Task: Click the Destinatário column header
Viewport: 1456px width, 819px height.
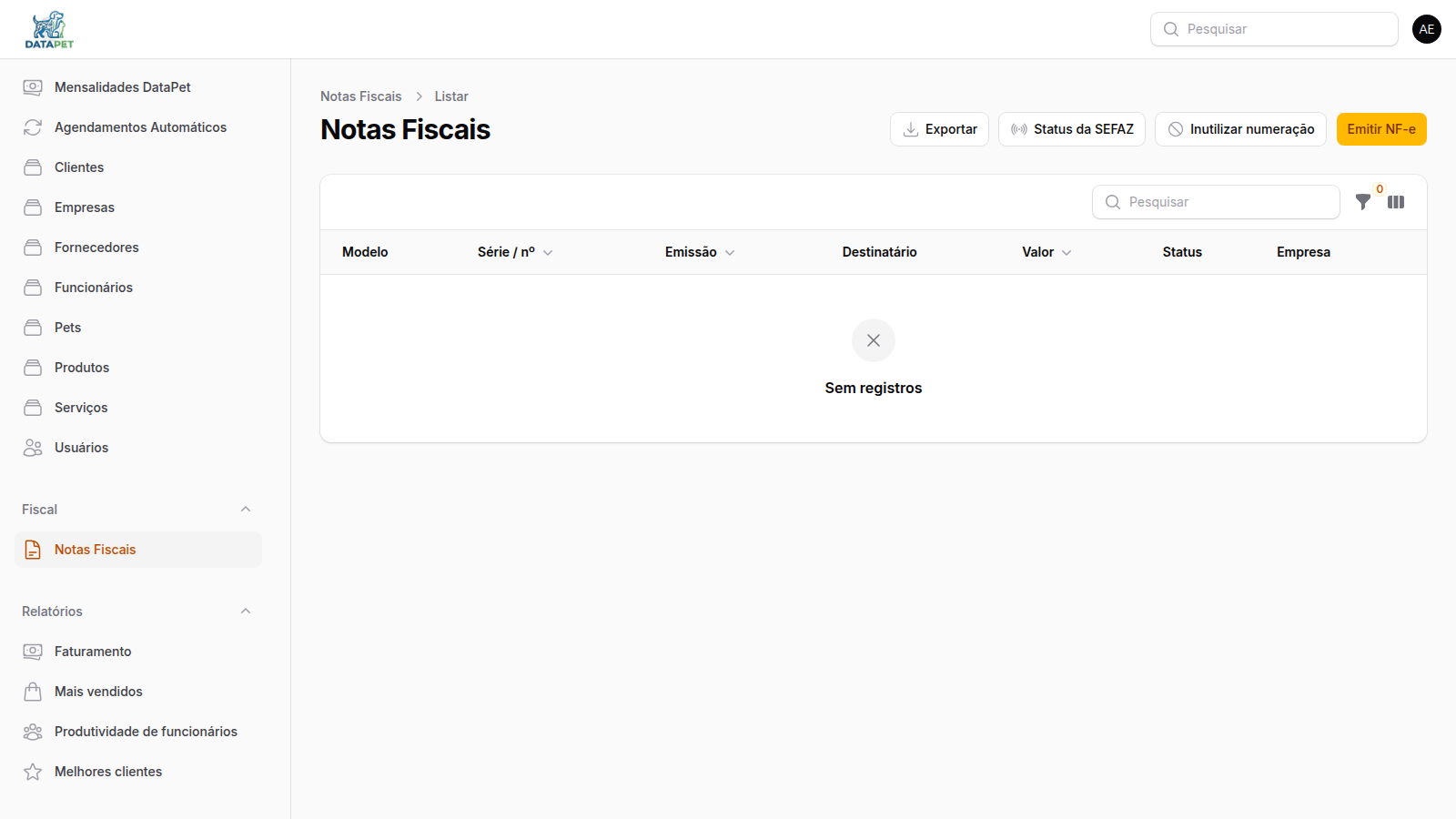Action: click(879, 252)
